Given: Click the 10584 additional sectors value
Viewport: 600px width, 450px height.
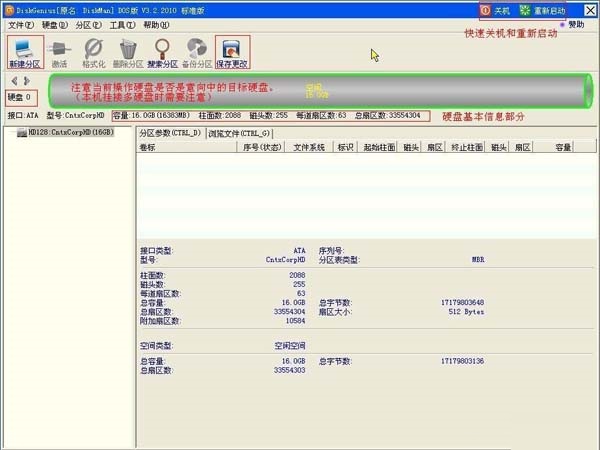Looking at the screenshot, I should (295, 321).
